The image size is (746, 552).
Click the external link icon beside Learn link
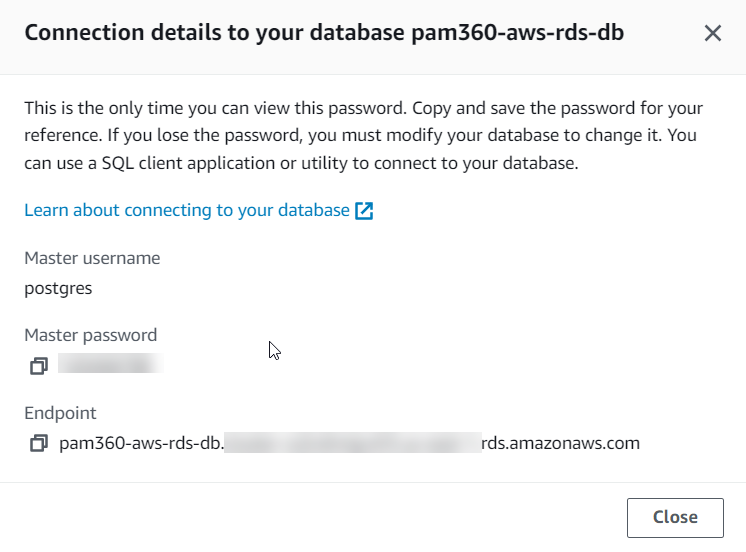[364, 211]
